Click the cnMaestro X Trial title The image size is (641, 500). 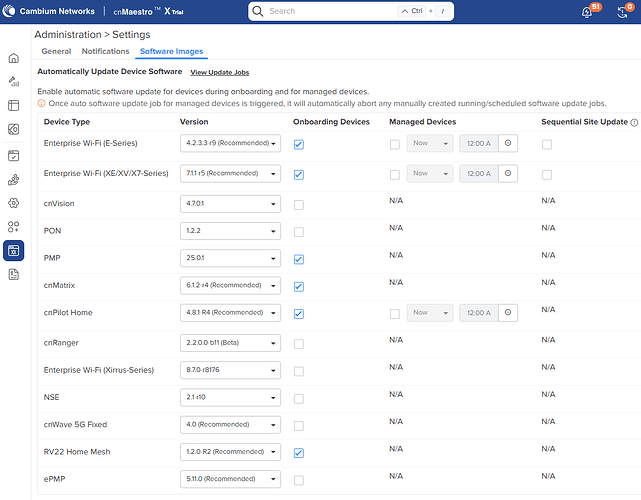click(148, 11)
